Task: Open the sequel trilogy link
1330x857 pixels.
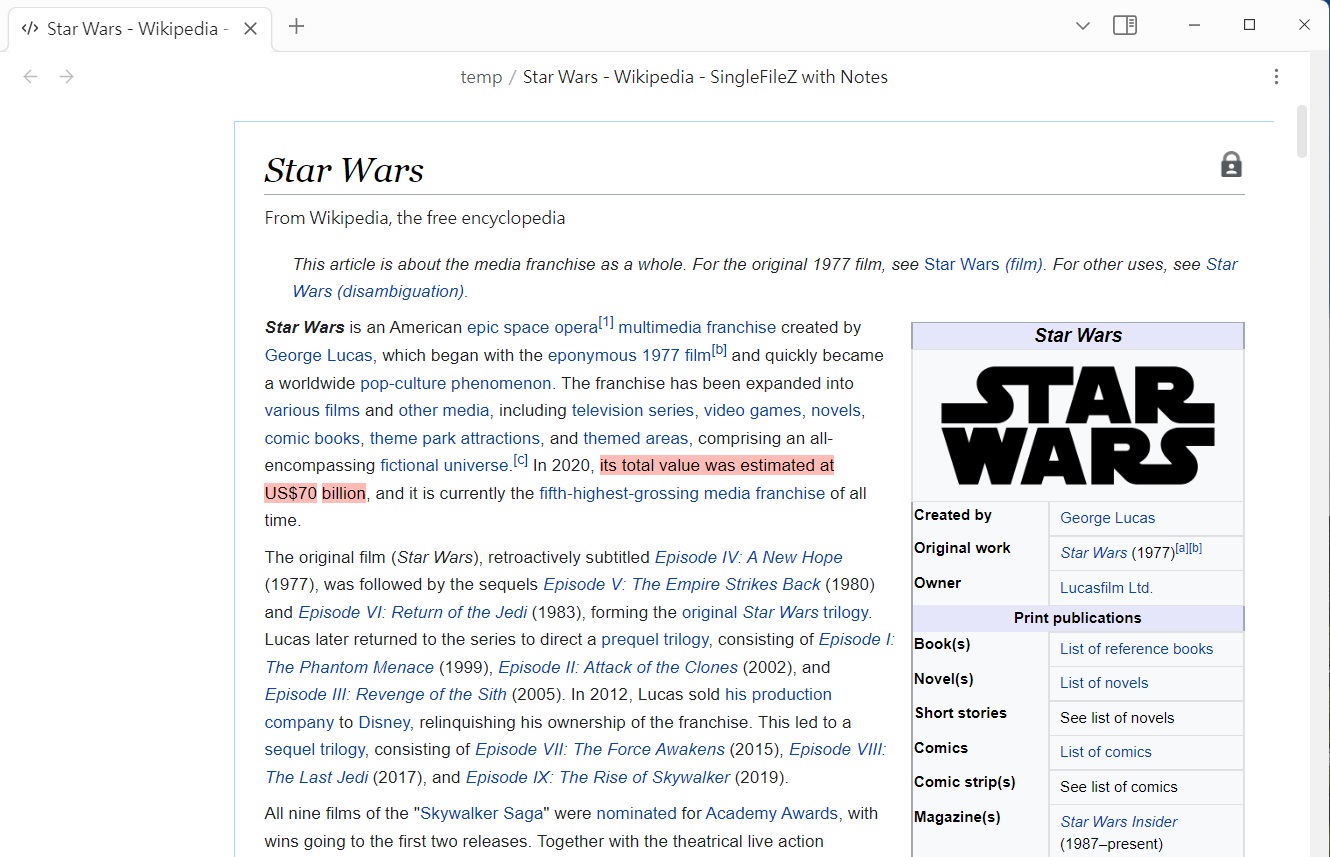Action: pyautogui.click(x=316, y=749)
